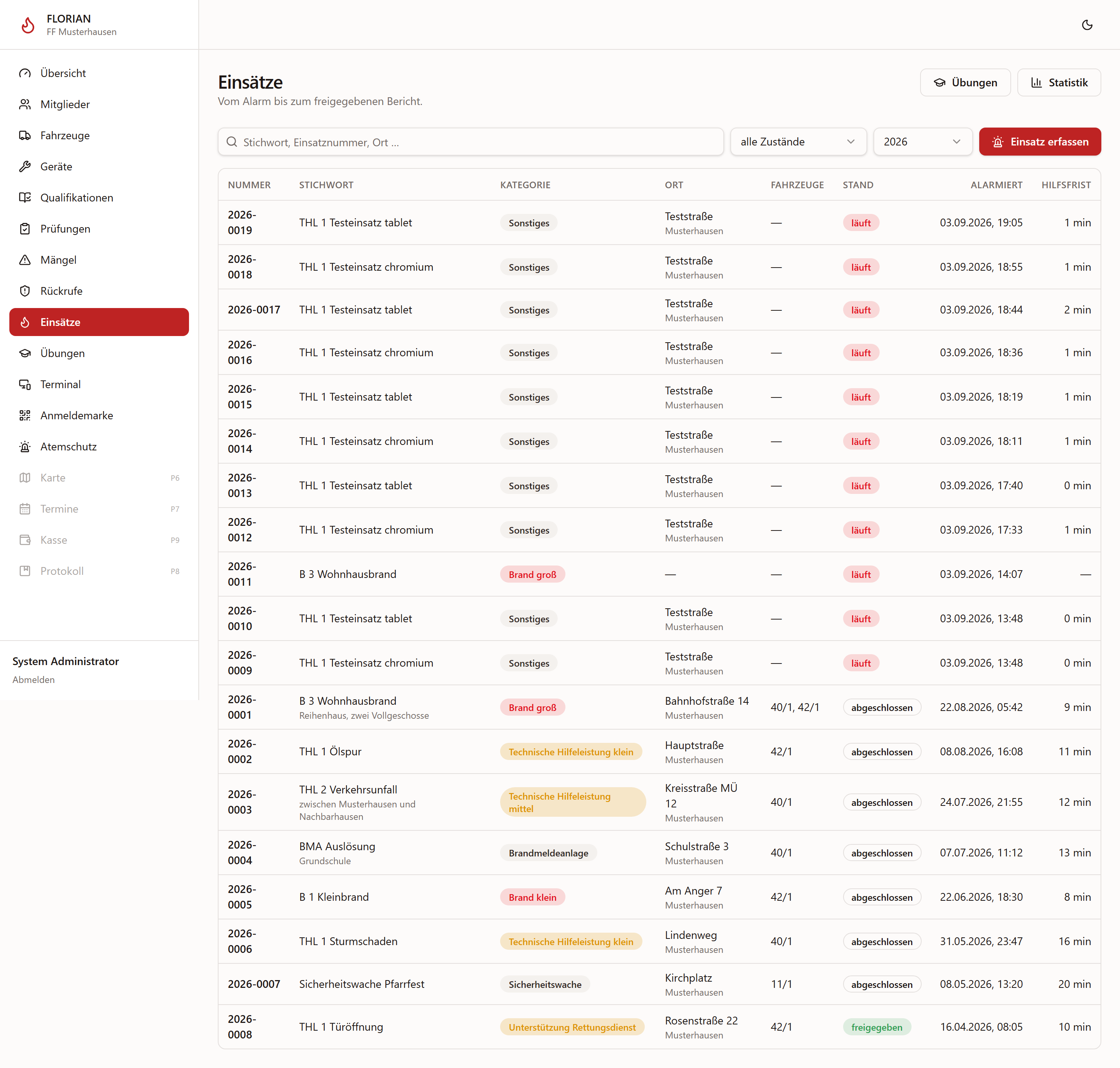This screenshot has height=1068, width=1120.
Task: Open Mitglieder via its people icon
Action: (x=25, y=104)
